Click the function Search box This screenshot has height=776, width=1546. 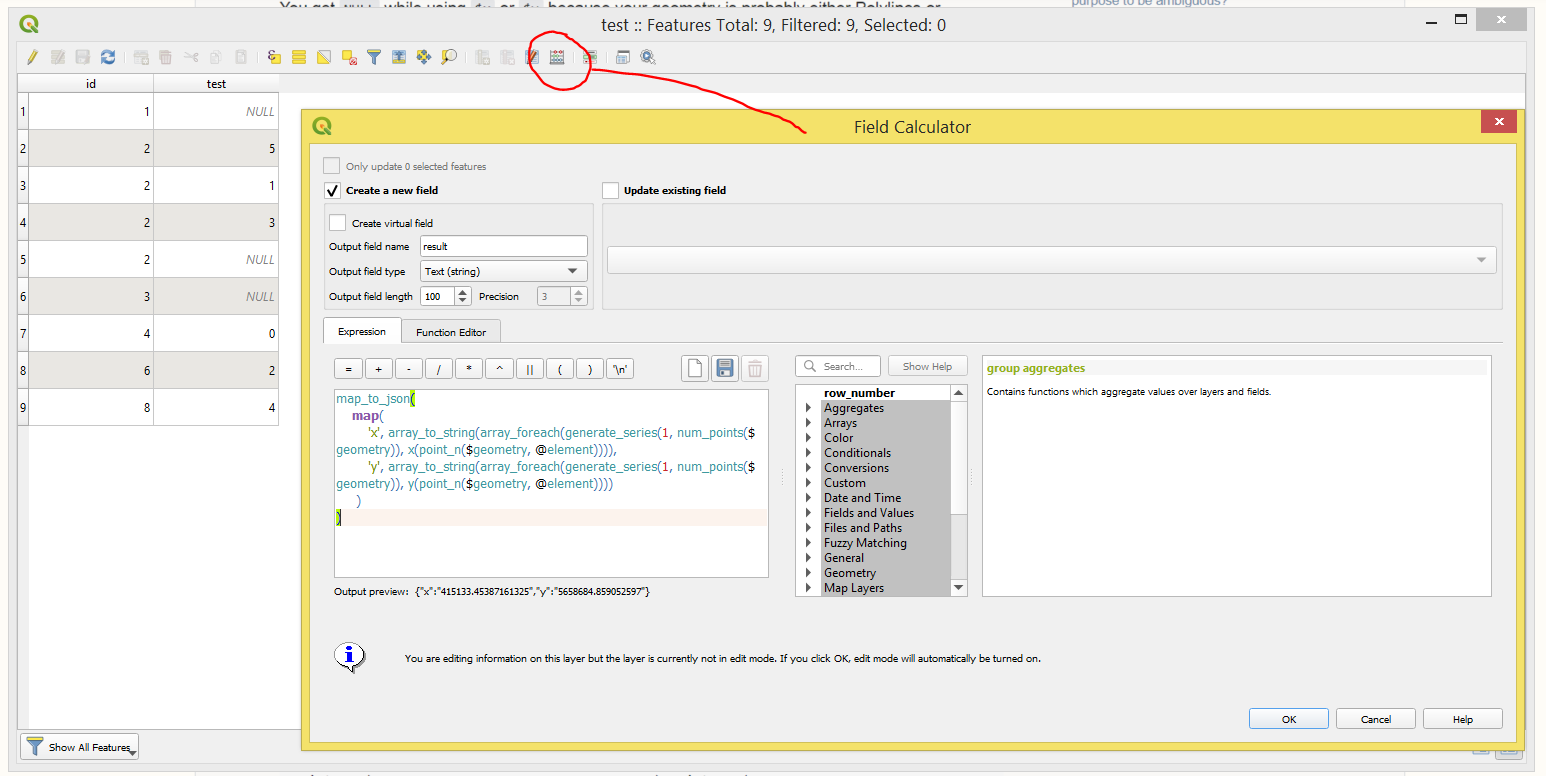pos(838,366)
